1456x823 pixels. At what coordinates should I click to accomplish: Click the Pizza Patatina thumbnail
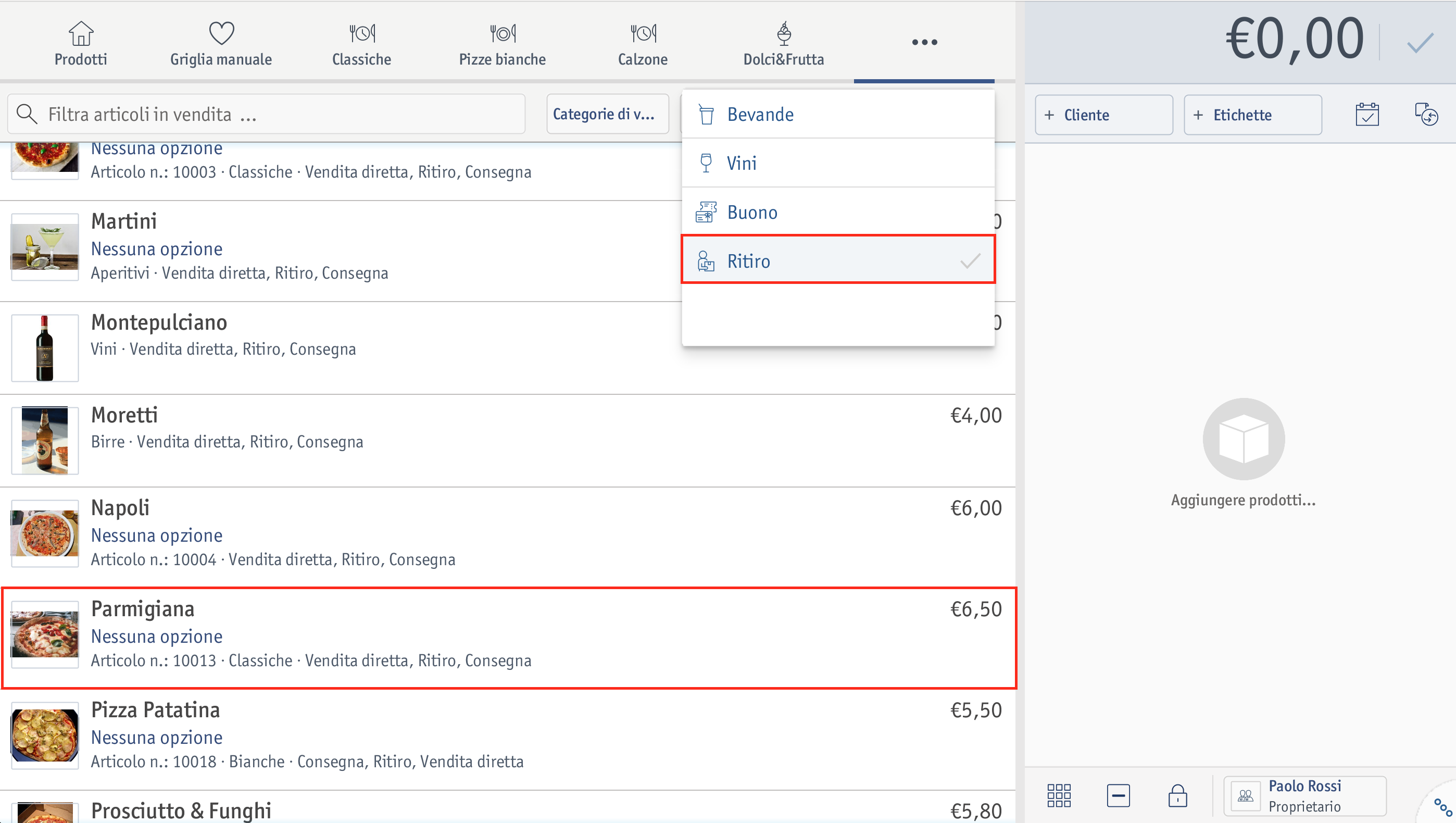45,736
